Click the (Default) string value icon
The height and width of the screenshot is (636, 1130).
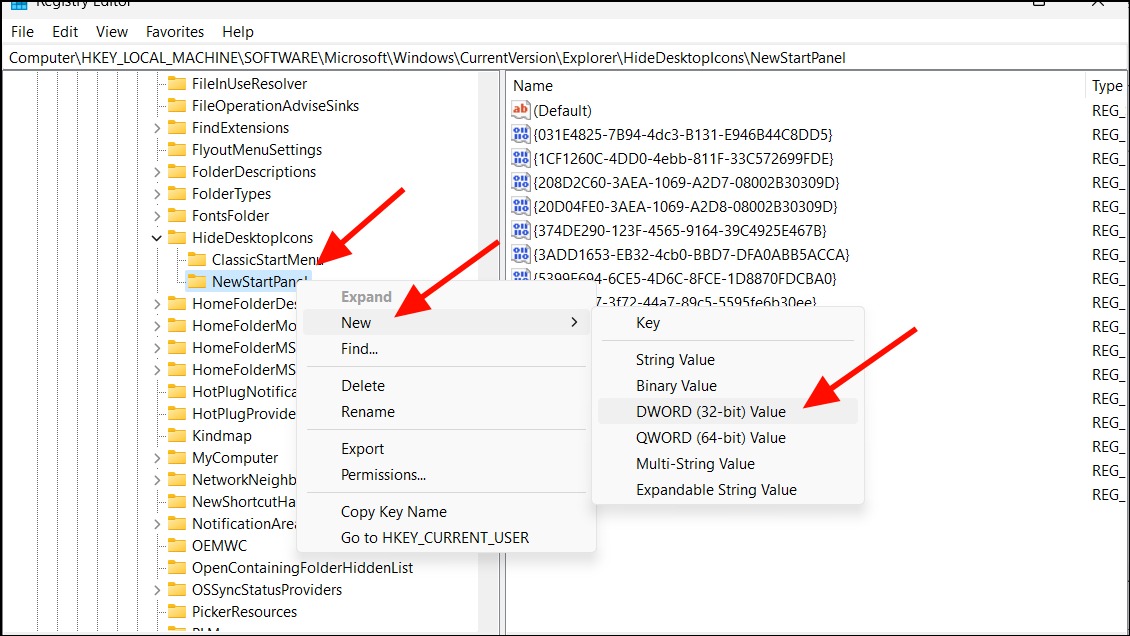point(520,110)
